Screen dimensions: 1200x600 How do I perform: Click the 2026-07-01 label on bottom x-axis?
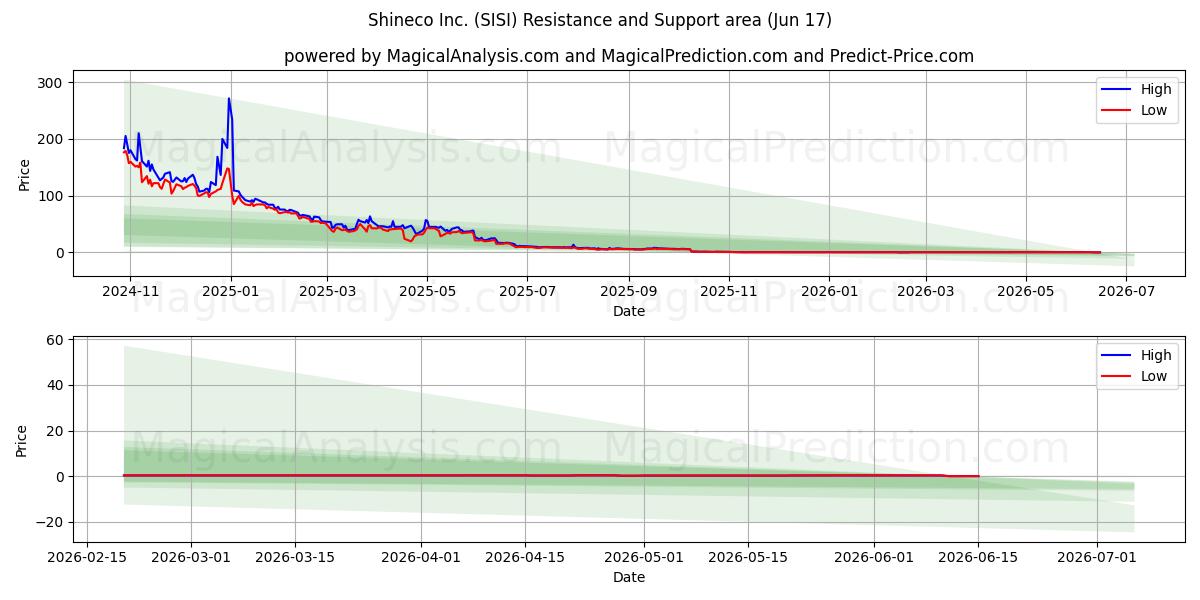coord(1097,558)
